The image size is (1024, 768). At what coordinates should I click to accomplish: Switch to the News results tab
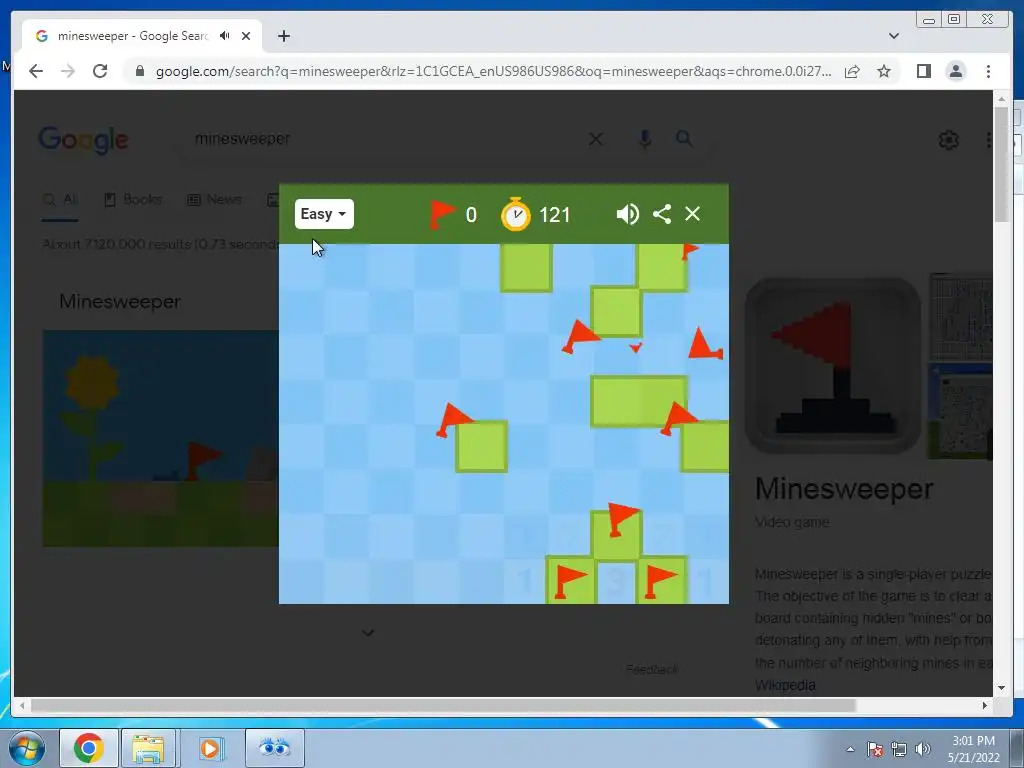pos(214,200)
